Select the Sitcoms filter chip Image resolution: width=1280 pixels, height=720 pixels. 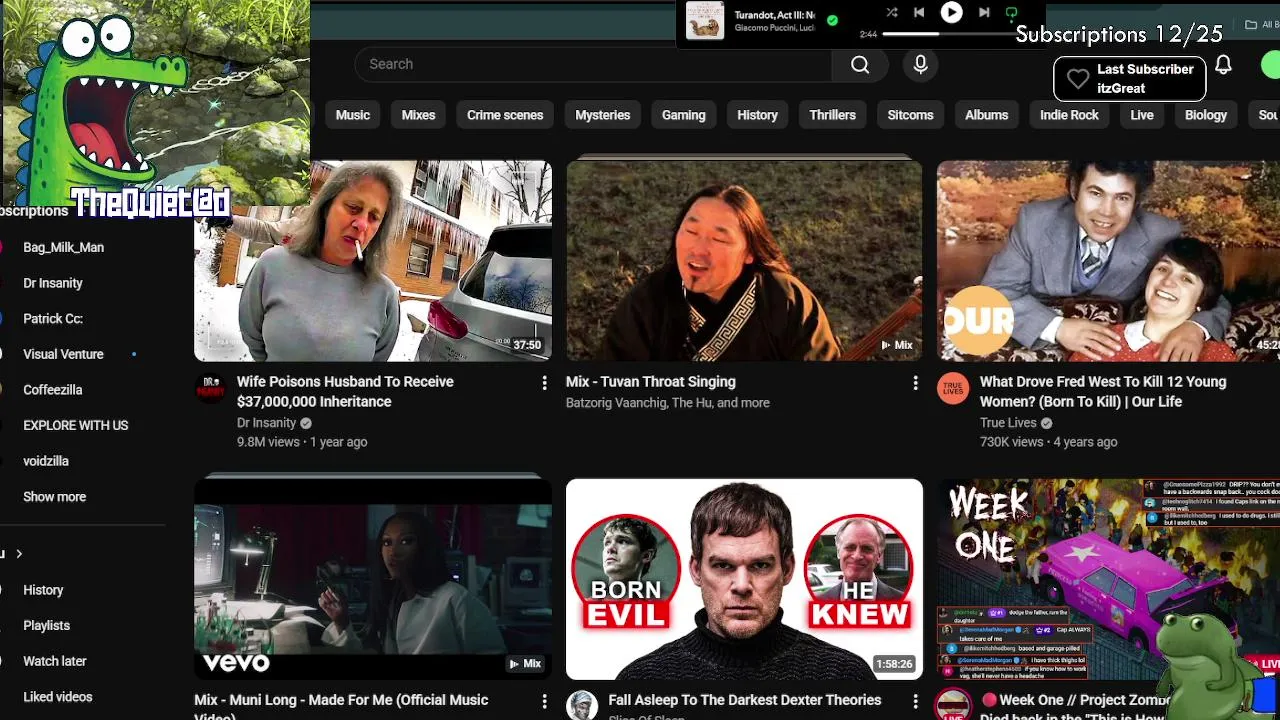coord(910,115)
